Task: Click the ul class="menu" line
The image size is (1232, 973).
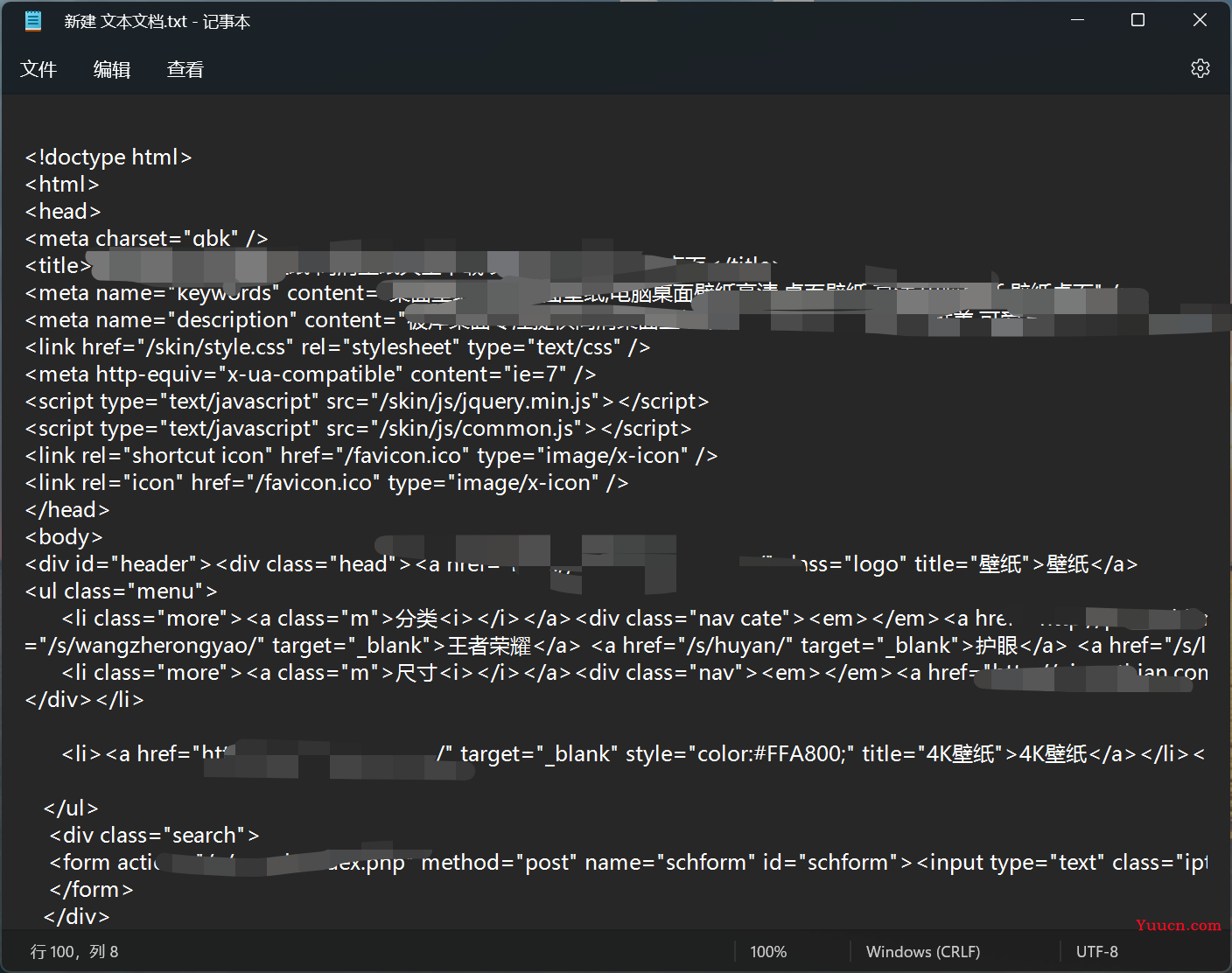Action: [121, 591]
